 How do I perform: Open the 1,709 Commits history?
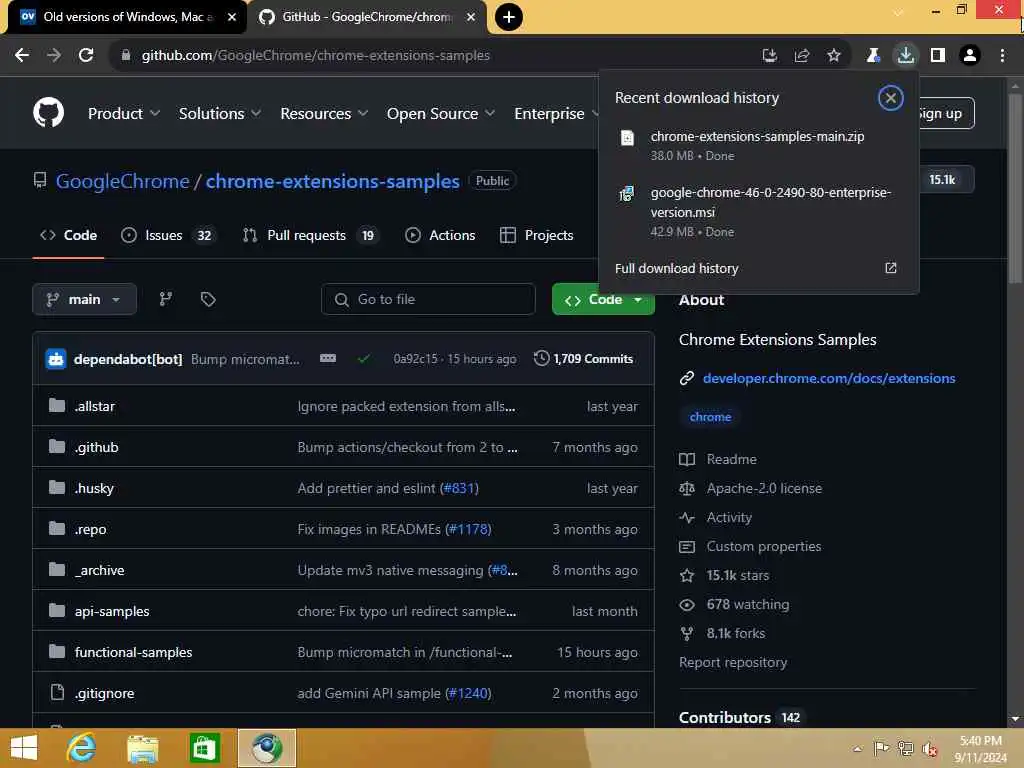584,359
